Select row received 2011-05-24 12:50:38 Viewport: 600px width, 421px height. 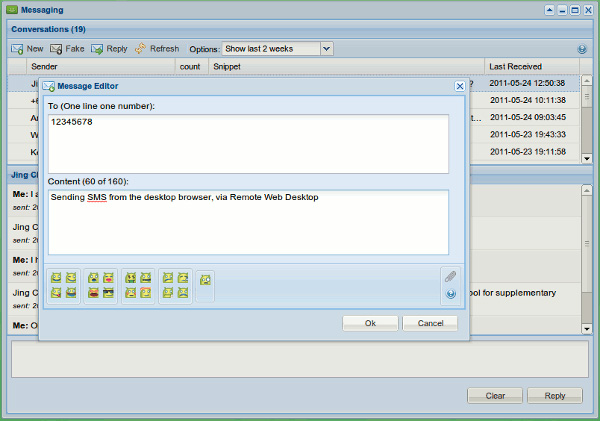294,83
